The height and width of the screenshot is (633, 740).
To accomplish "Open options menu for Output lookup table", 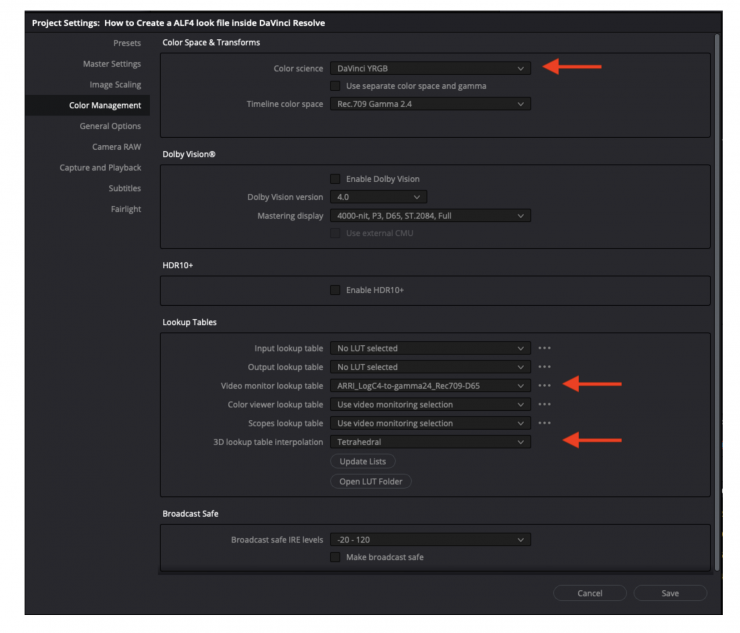I will 544,367.
